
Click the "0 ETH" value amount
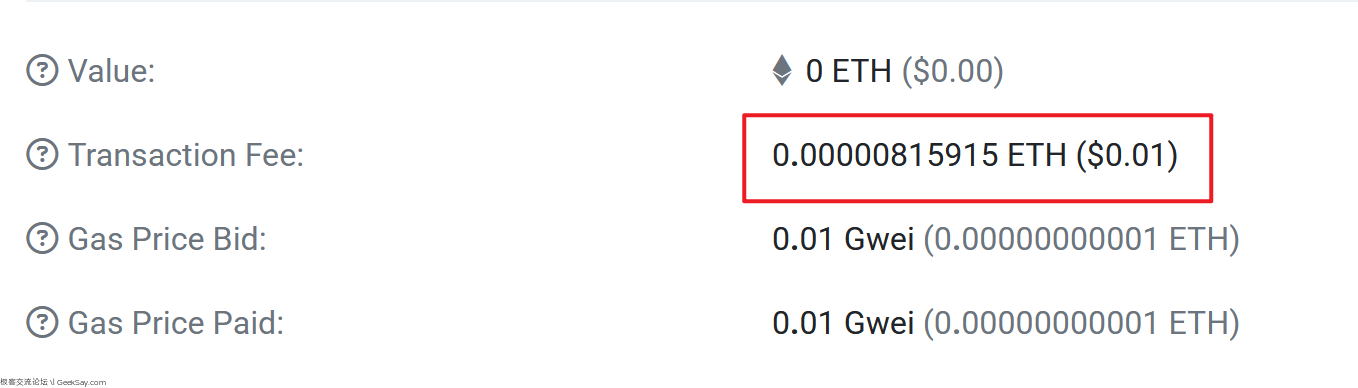(849, 72)
